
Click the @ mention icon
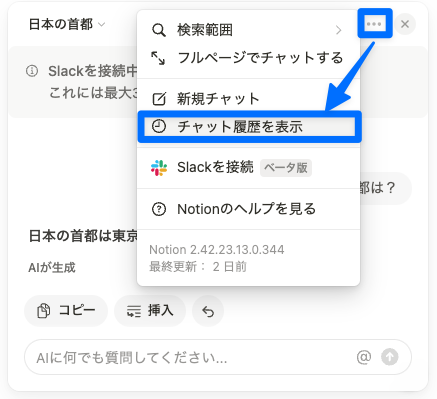364,357
